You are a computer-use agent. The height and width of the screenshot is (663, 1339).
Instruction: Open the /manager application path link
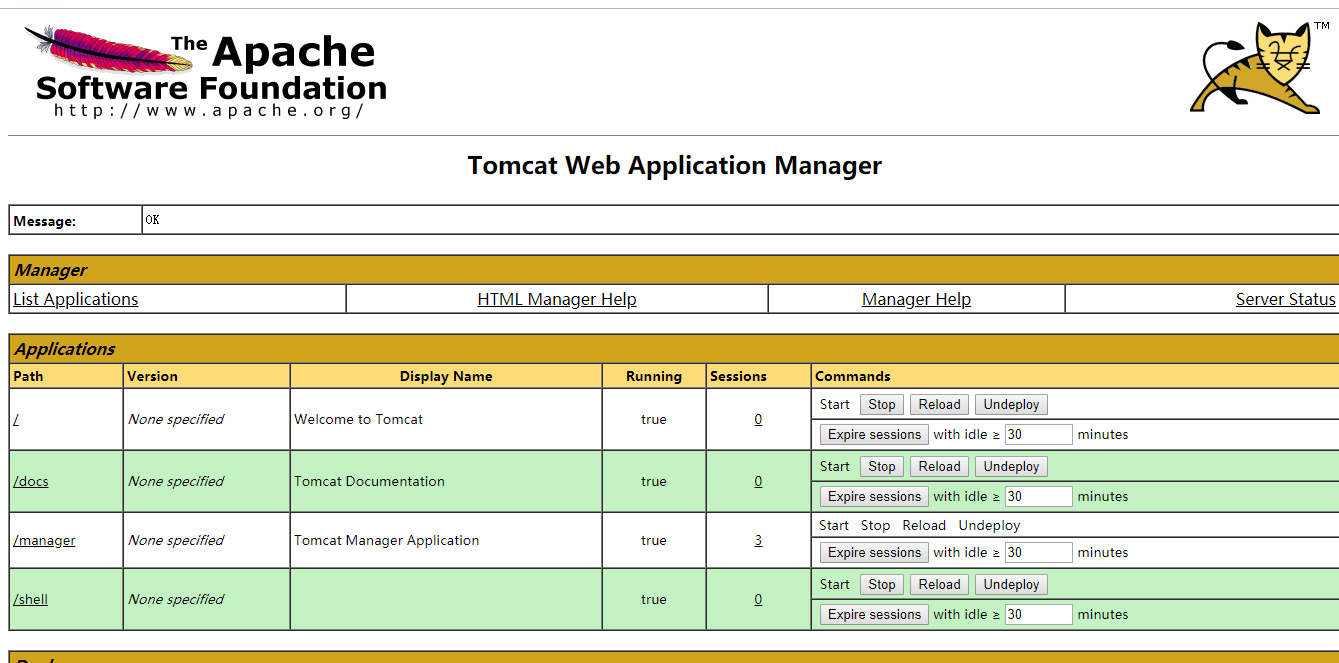pyautogui.click(x=44, y=540)
